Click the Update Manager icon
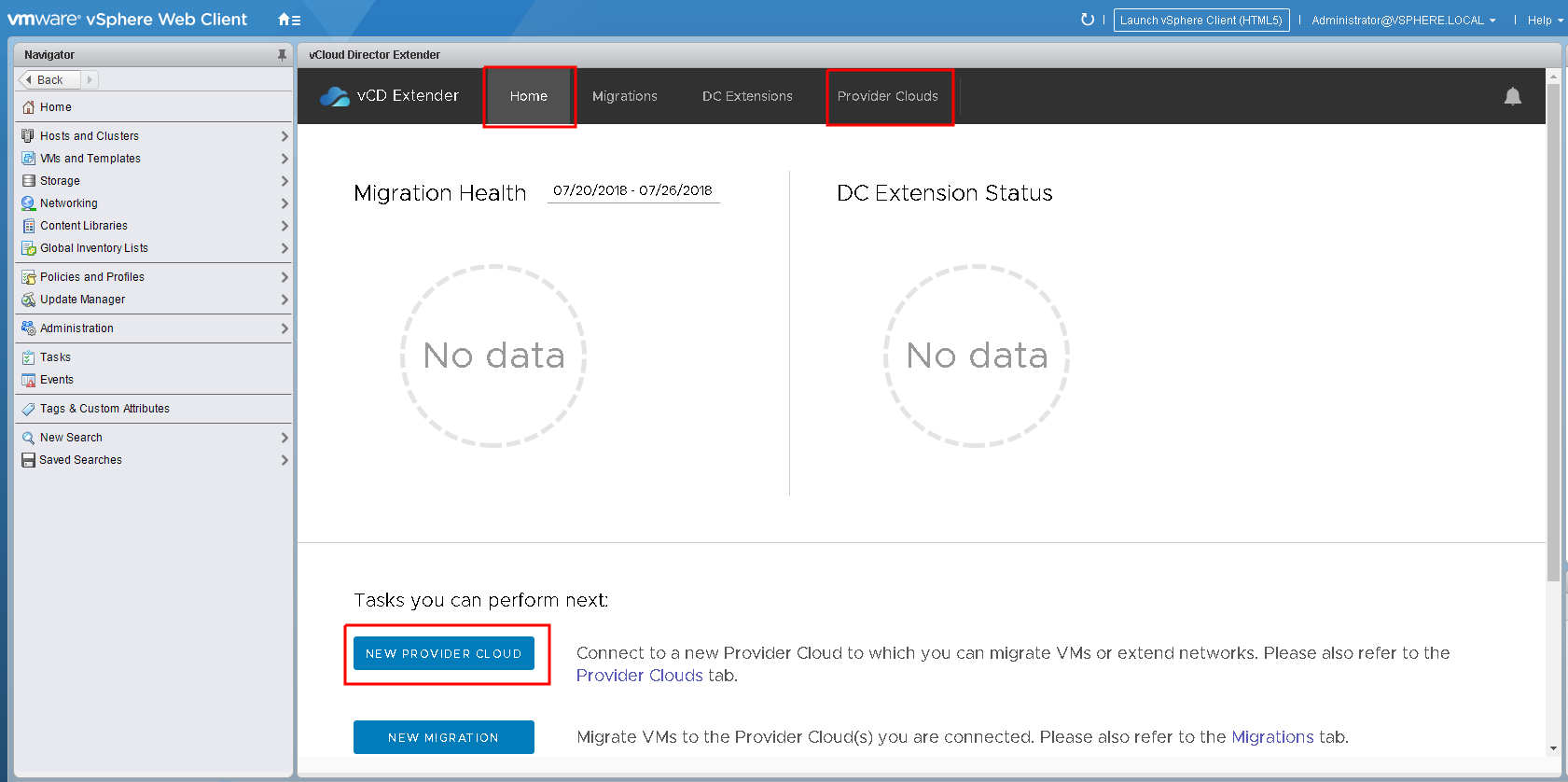 tap(28, 300)
